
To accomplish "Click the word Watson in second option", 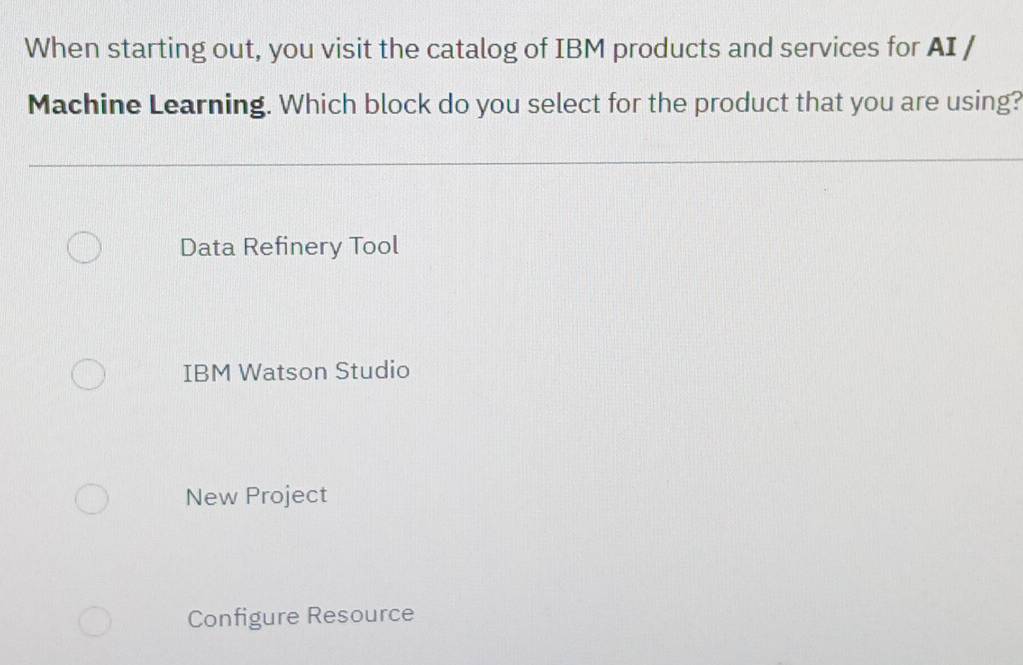I will (x=285, y=372).
